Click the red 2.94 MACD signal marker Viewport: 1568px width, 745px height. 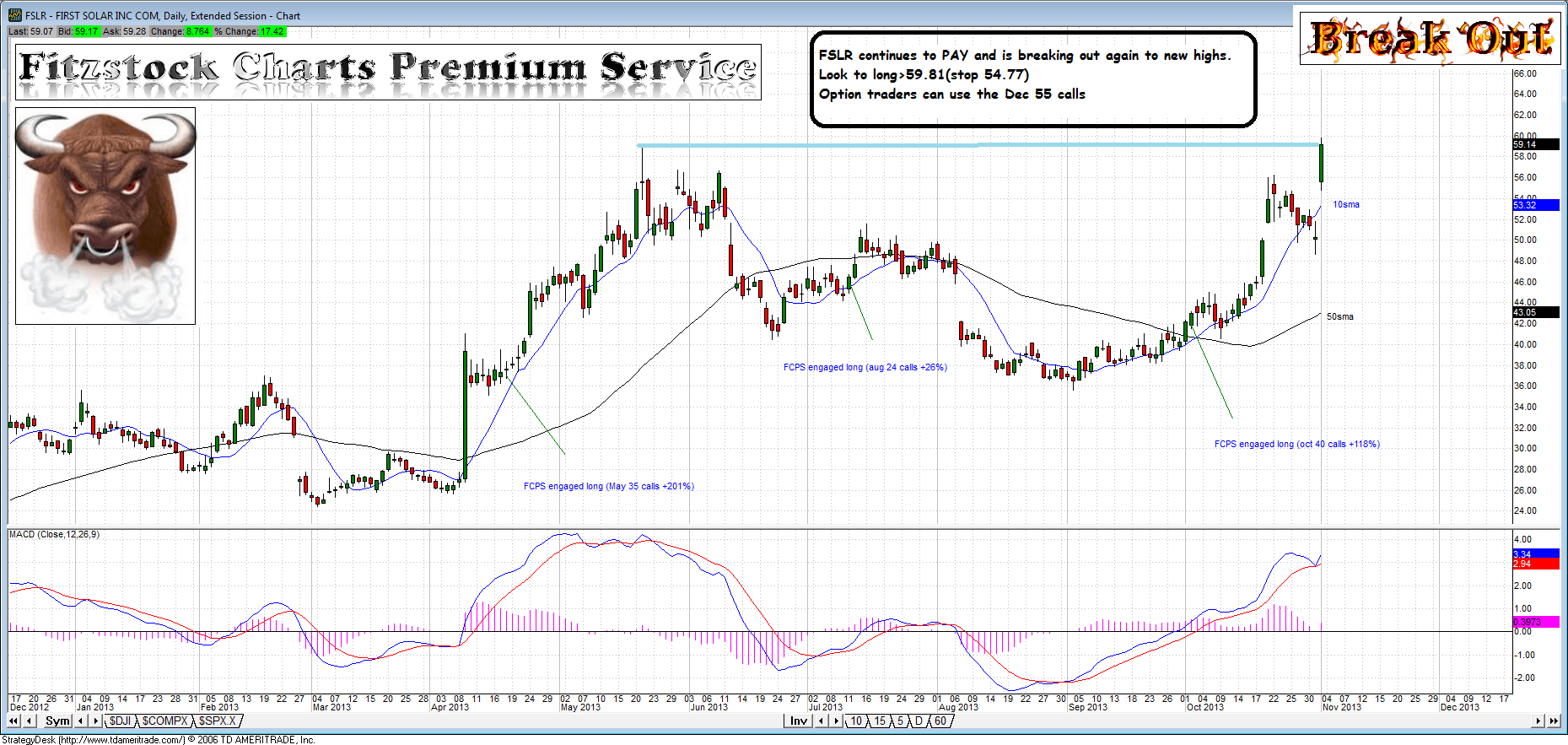(x=1535, y=564)
